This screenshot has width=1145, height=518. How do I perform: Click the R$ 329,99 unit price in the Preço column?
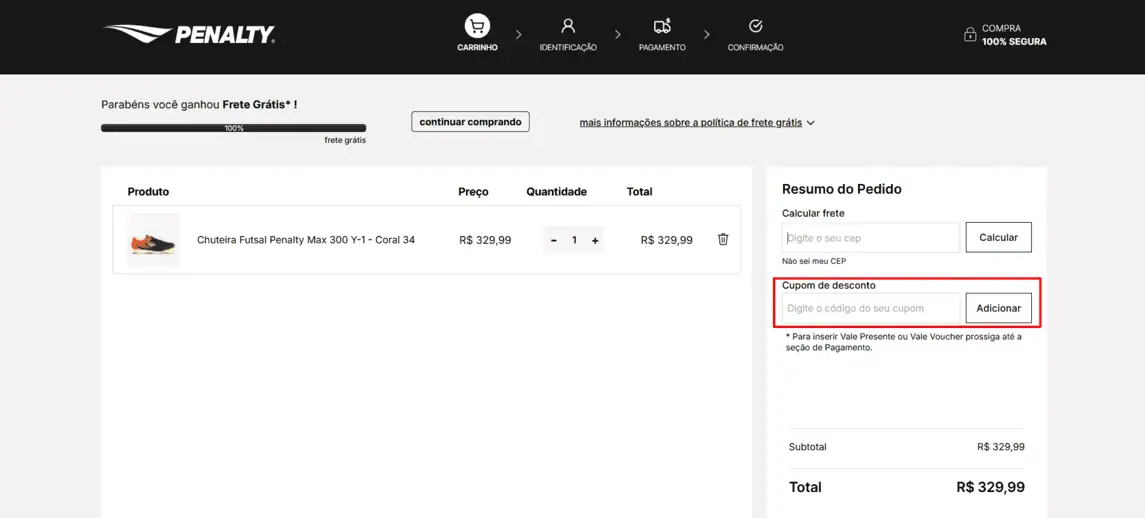tap(486, 240)
